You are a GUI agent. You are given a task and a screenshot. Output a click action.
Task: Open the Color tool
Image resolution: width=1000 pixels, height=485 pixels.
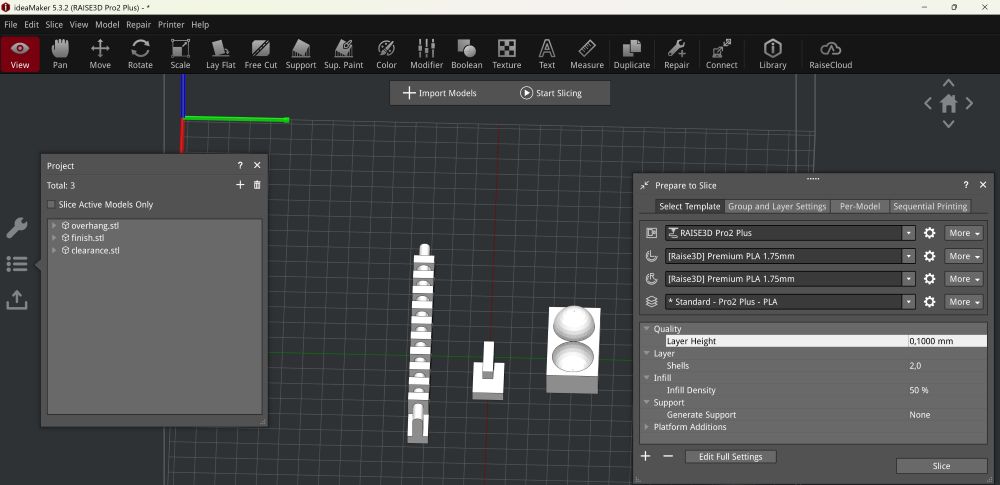(386, 54)
